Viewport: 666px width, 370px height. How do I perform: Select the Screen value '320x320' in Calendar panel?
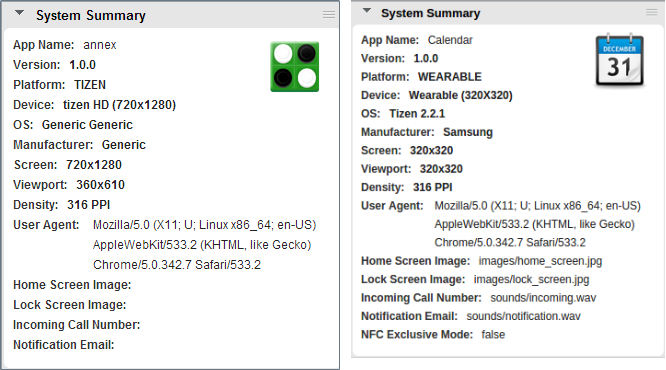coord(431,151)
